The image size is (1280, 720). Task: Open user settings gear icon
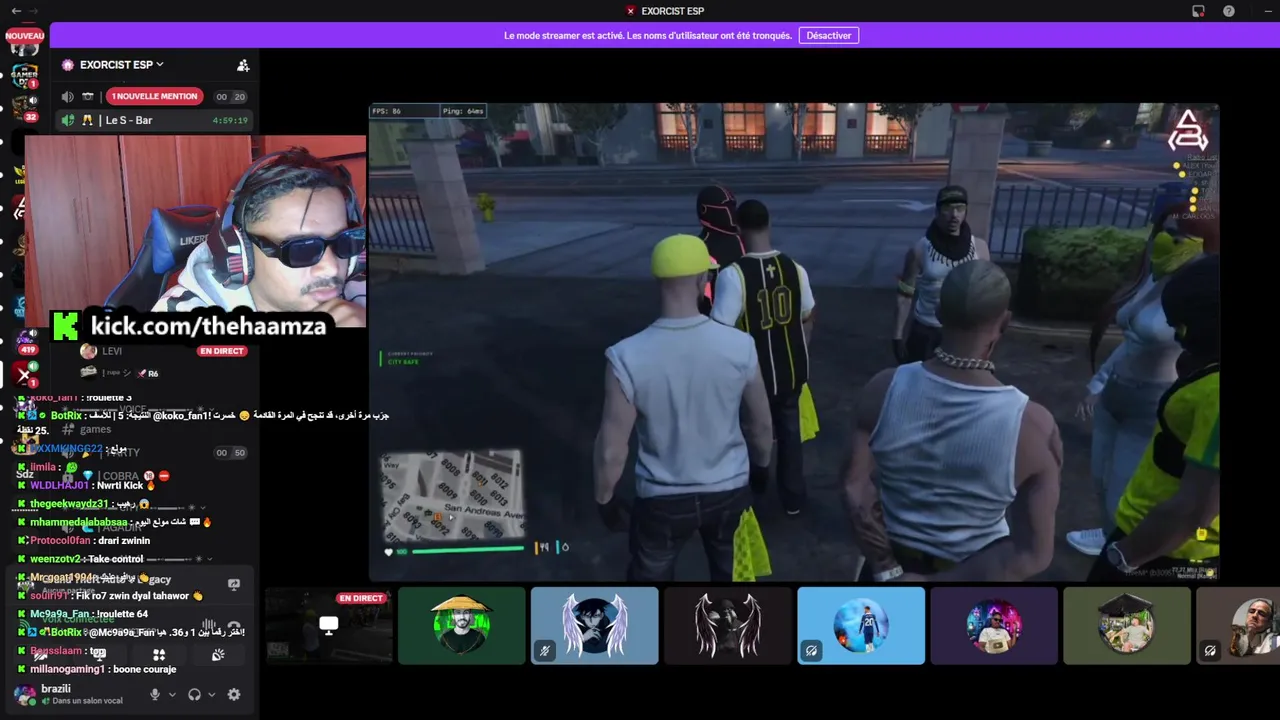pos(234,694)
